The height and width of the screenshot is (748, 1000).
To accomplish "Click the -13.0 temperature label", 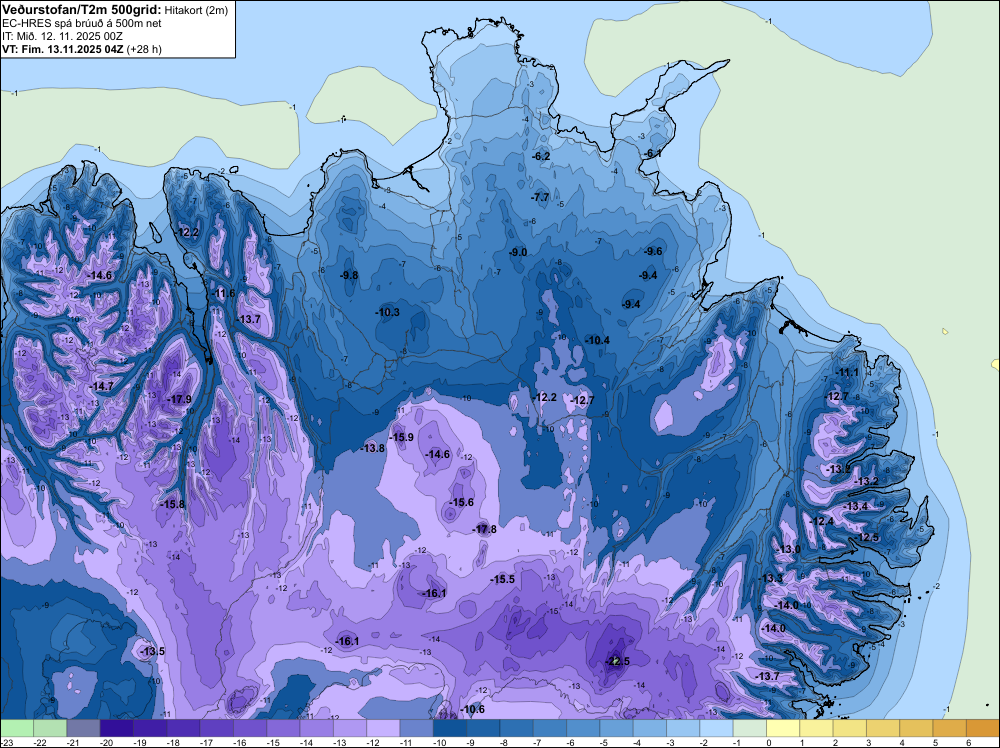I will tap(788, 550).
